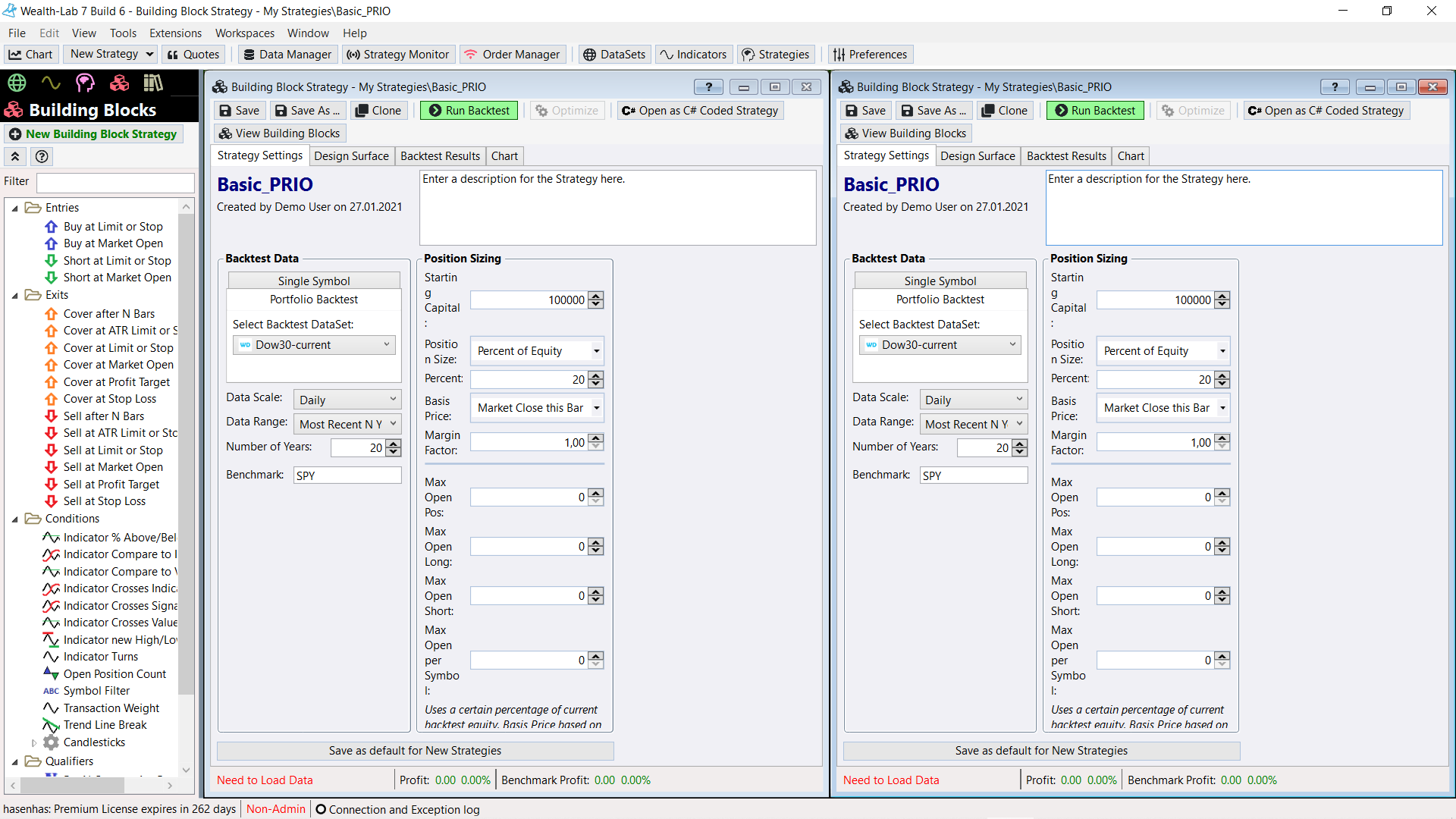Open Data Scale Daily dropdown in left window
Image resolution: width=1456 pixels, height=819 pixels.
pyautogui.click(x=348, y=400)
